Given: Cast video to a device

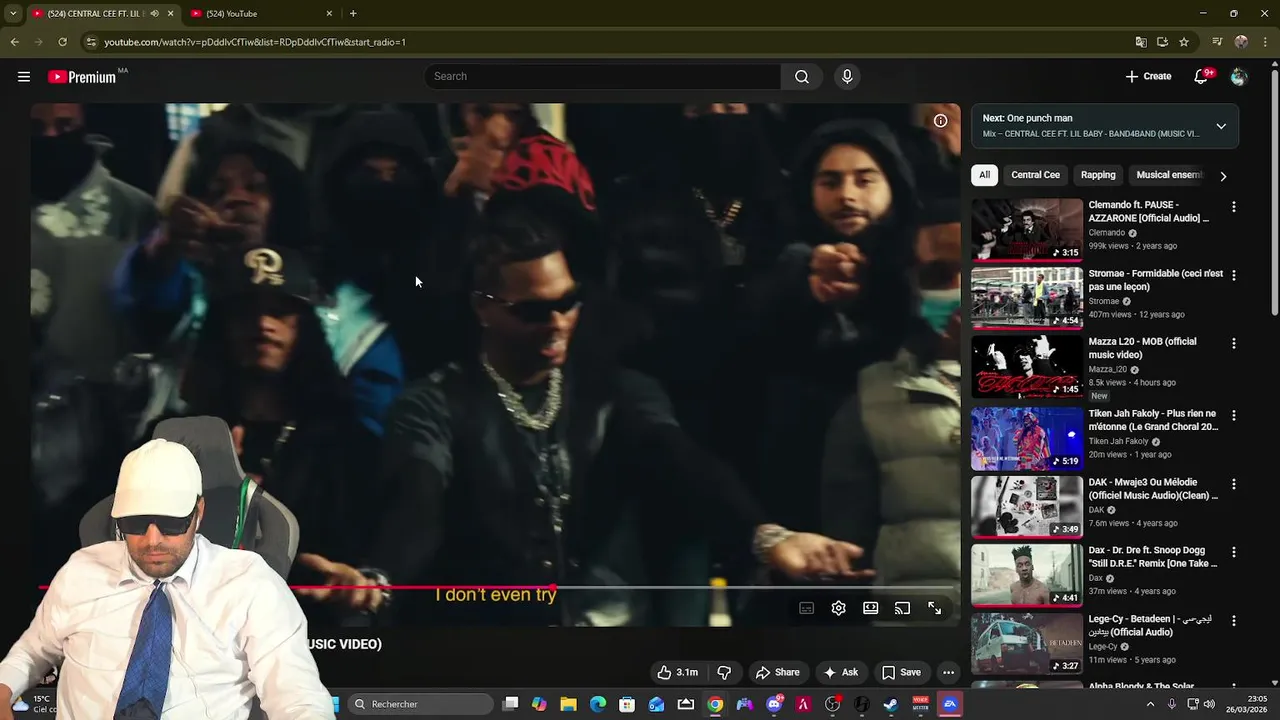Looking at the screenshot, I should click(x=902, y=608).
